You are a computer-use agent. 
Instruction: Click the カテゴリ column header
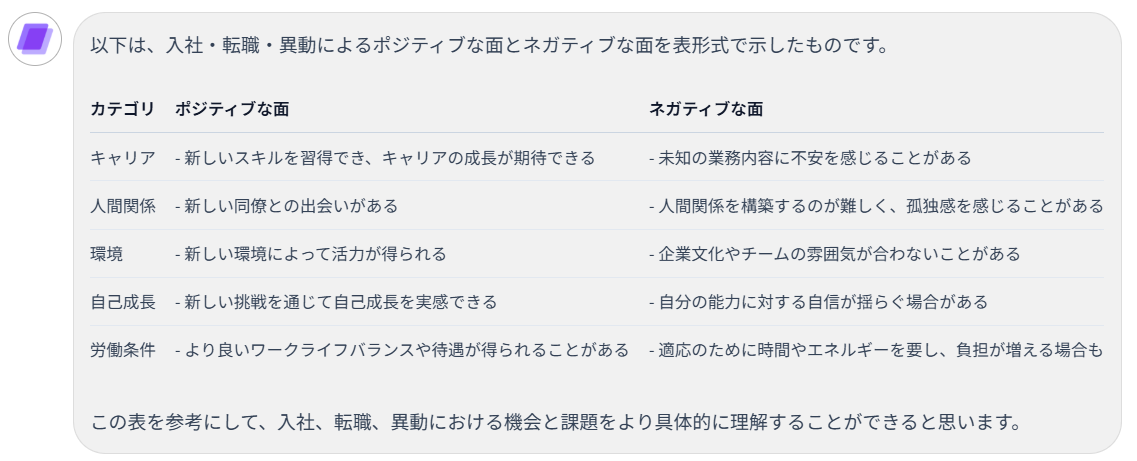coord(123,109)
